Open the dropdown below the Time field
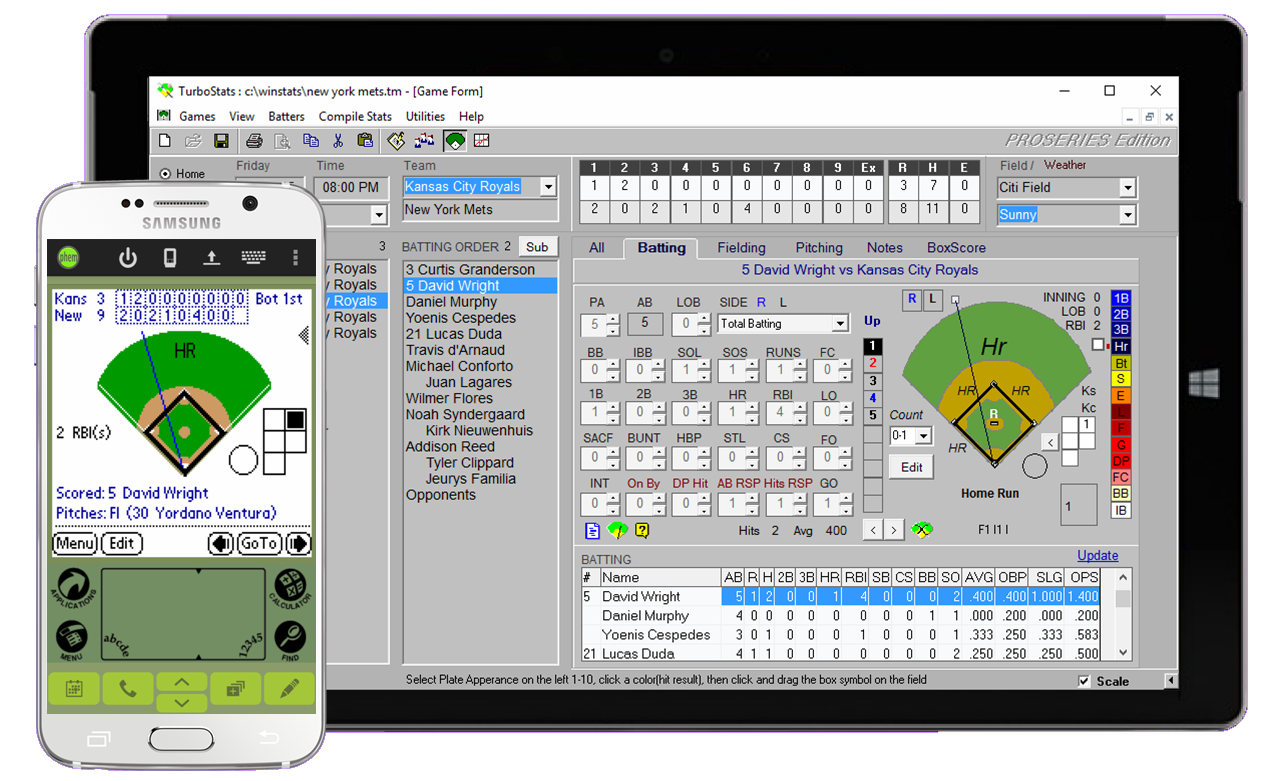Screen dimensions: 1269x781 point(378,214)
